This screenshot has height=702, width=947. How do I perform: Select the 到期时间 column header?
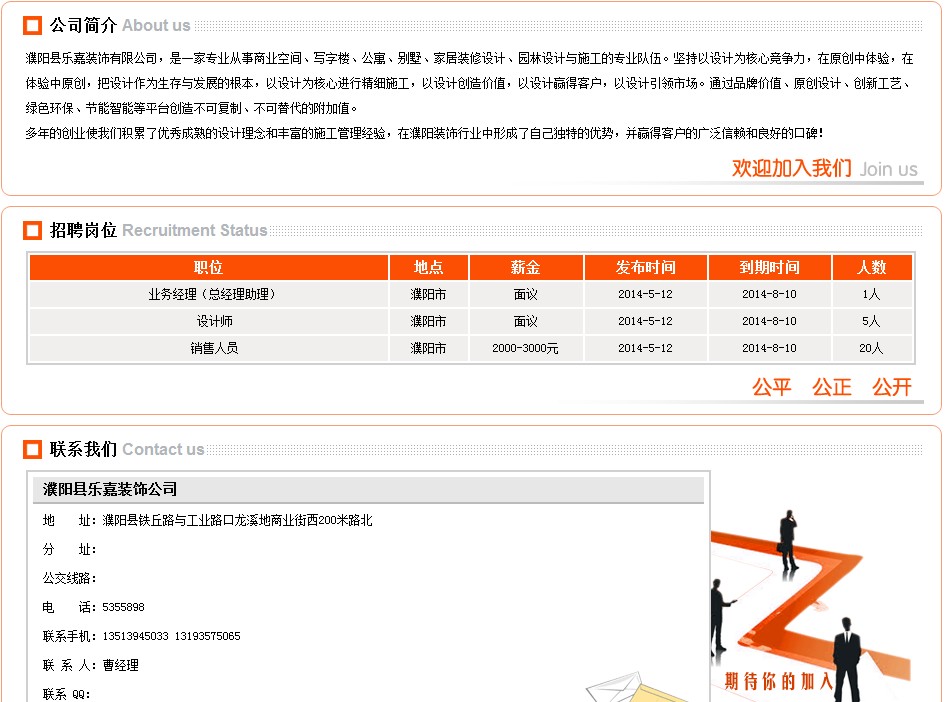click(769, 267)
